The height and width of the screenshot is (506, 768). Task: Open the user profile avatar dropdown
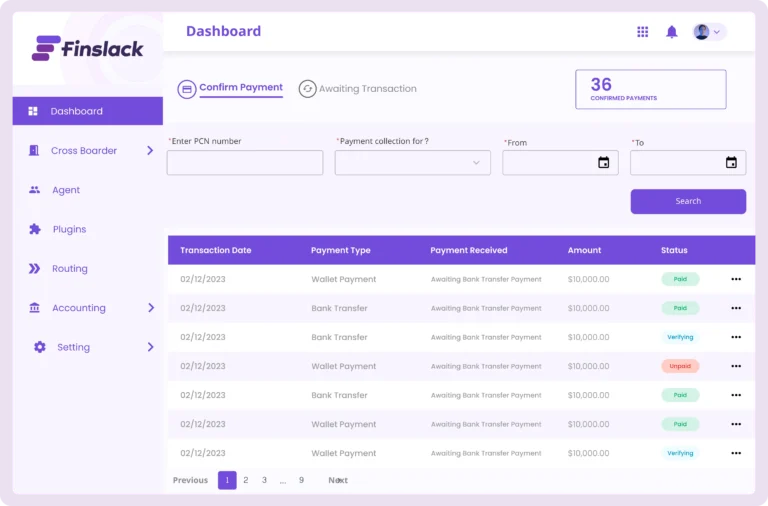point(708,32)
